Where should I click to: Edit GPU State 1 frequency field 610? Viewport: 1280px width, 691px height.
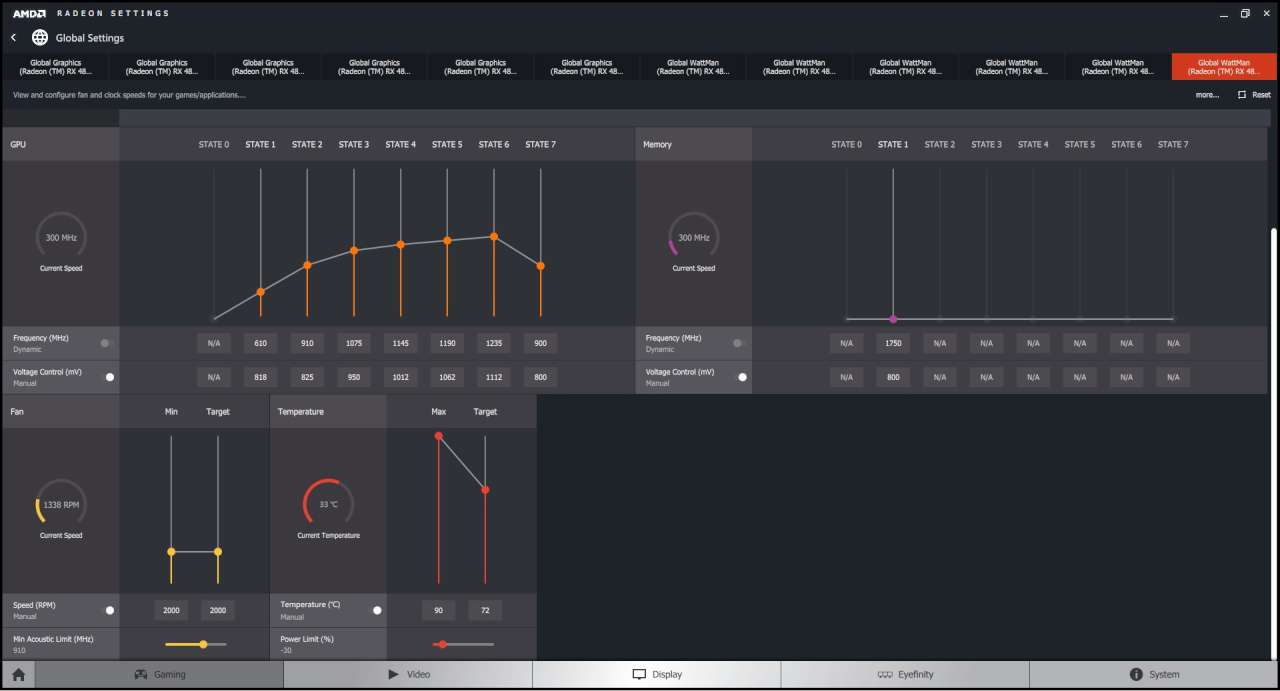tap(261, 343)
